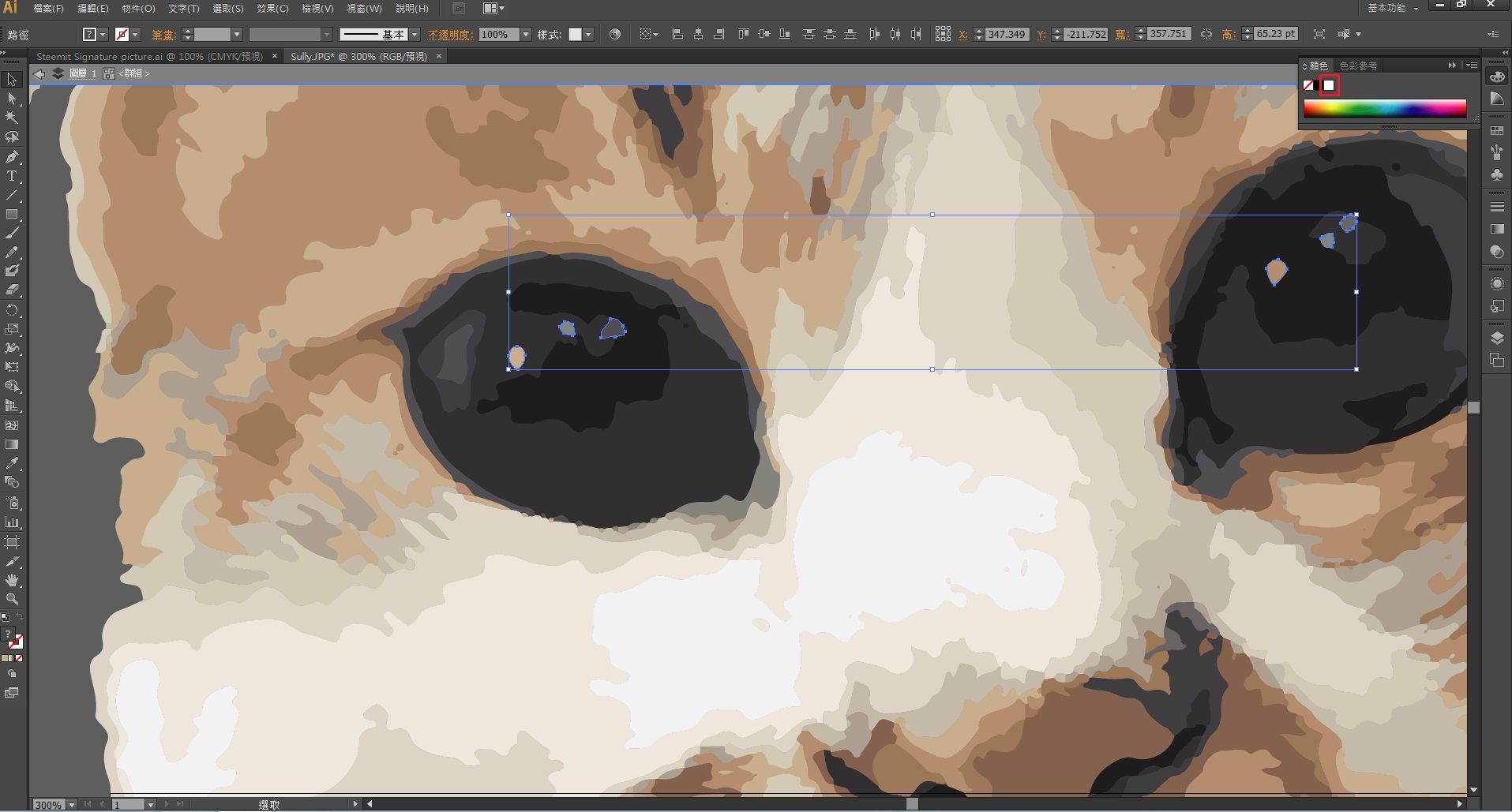This screenshot has height=812, width=1512.
Task: Switch to Steemit Signature picture.ai tab
Action: coord(149,56)
